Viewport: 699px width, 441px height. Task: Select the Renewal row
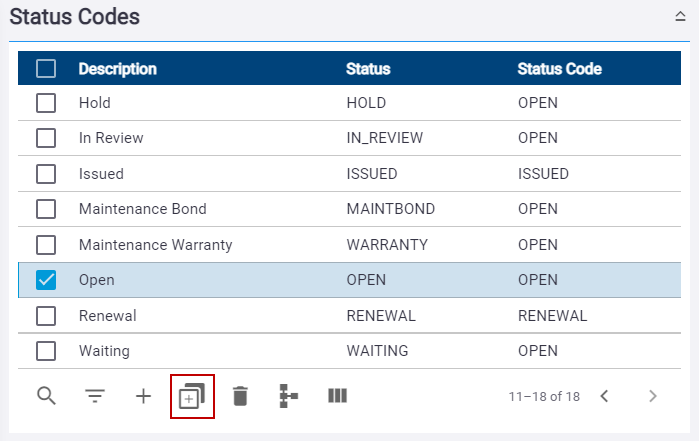[350, 316]
